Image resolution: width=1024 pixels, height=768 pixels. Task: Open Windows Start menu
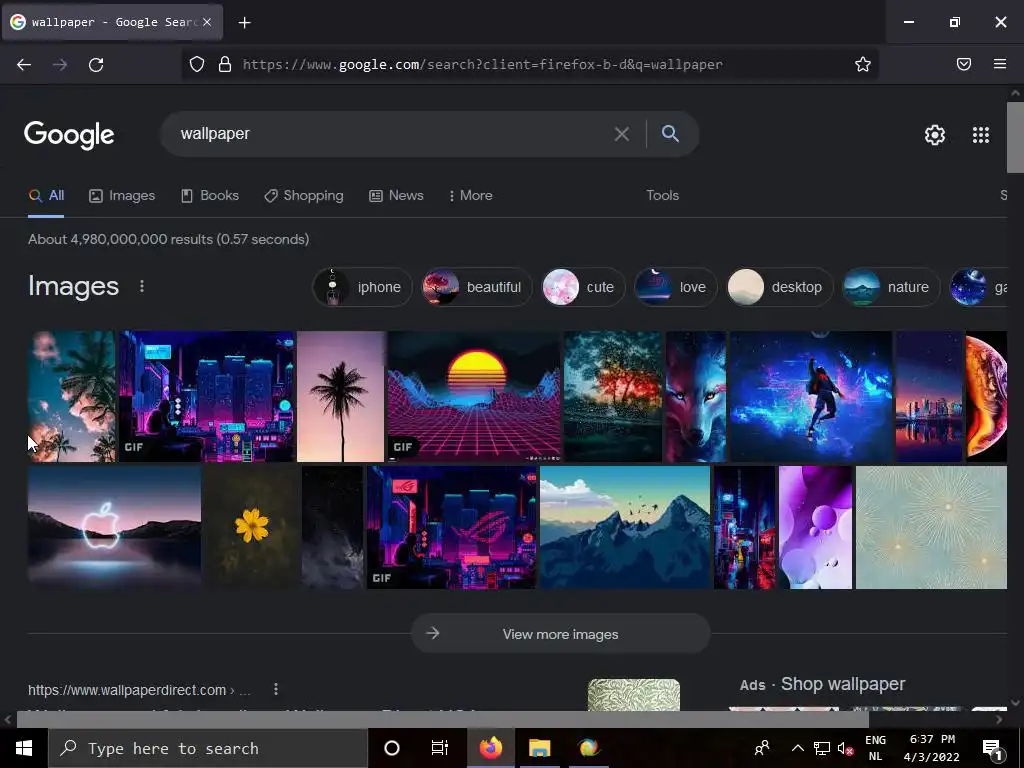click(24, 748)
